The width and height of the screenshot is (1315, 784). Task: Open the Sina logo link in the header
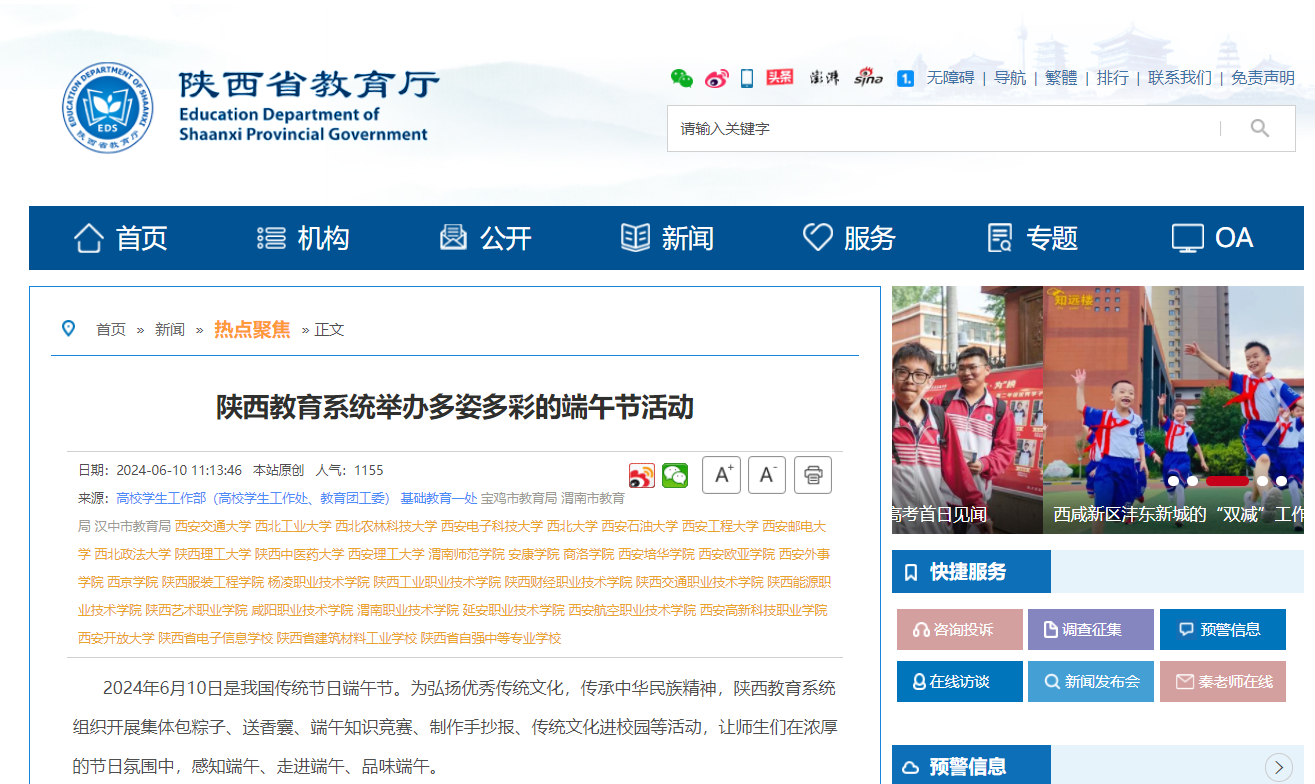click(868, 78)
